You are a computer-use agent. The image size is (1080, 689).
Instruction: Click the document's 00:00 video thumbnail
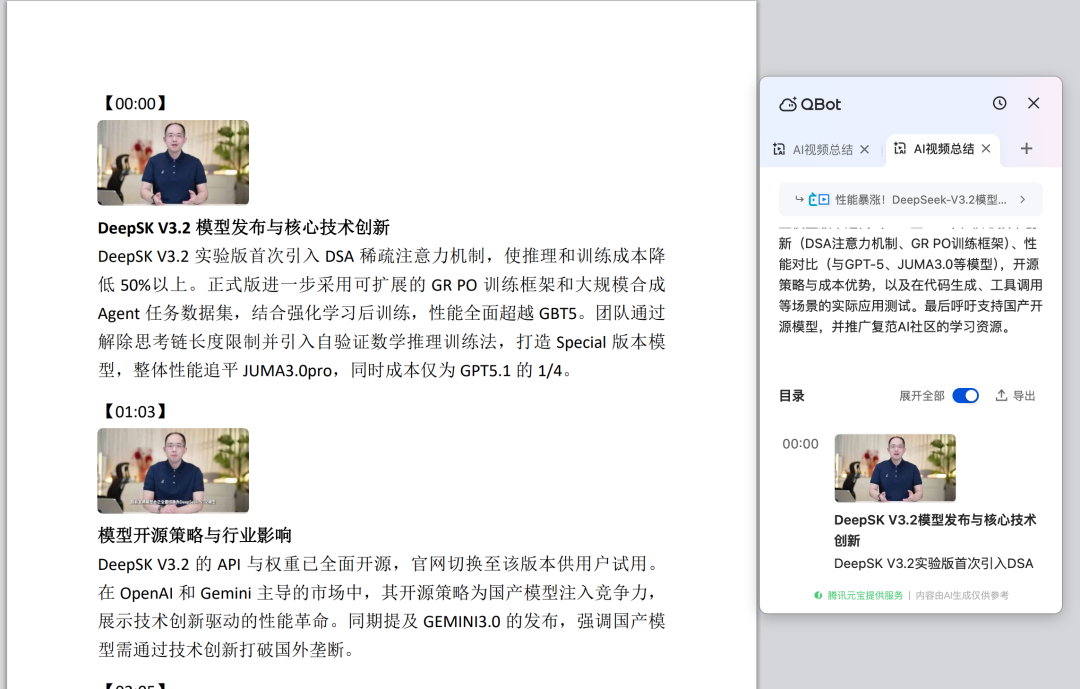[173, 163]
